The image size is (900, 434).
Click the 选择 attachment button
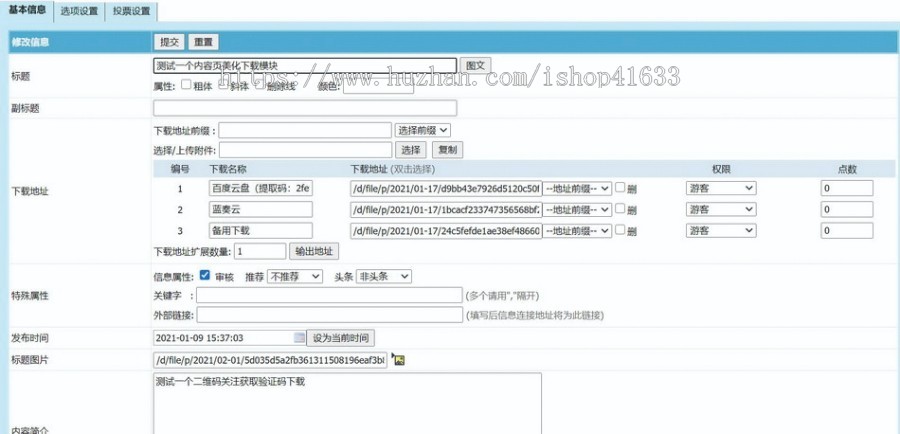click(x=410, y=150)
